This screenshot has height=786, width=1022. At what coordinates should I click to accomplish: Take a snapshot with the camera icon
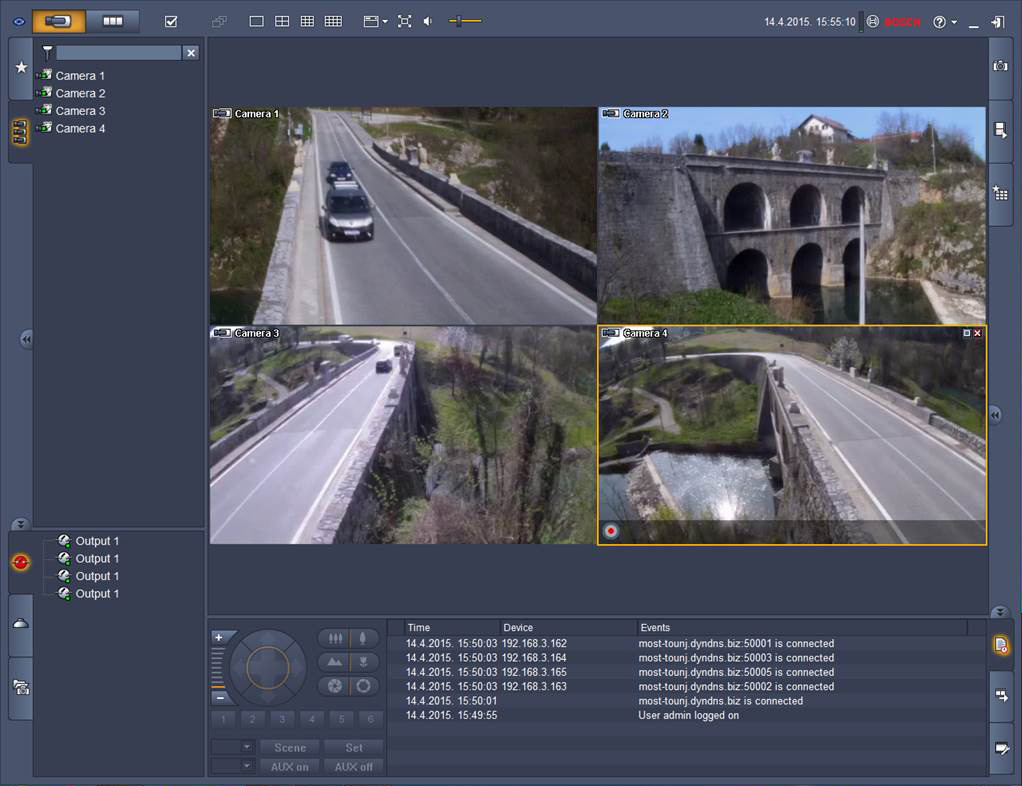click(x=1000, y=66)
